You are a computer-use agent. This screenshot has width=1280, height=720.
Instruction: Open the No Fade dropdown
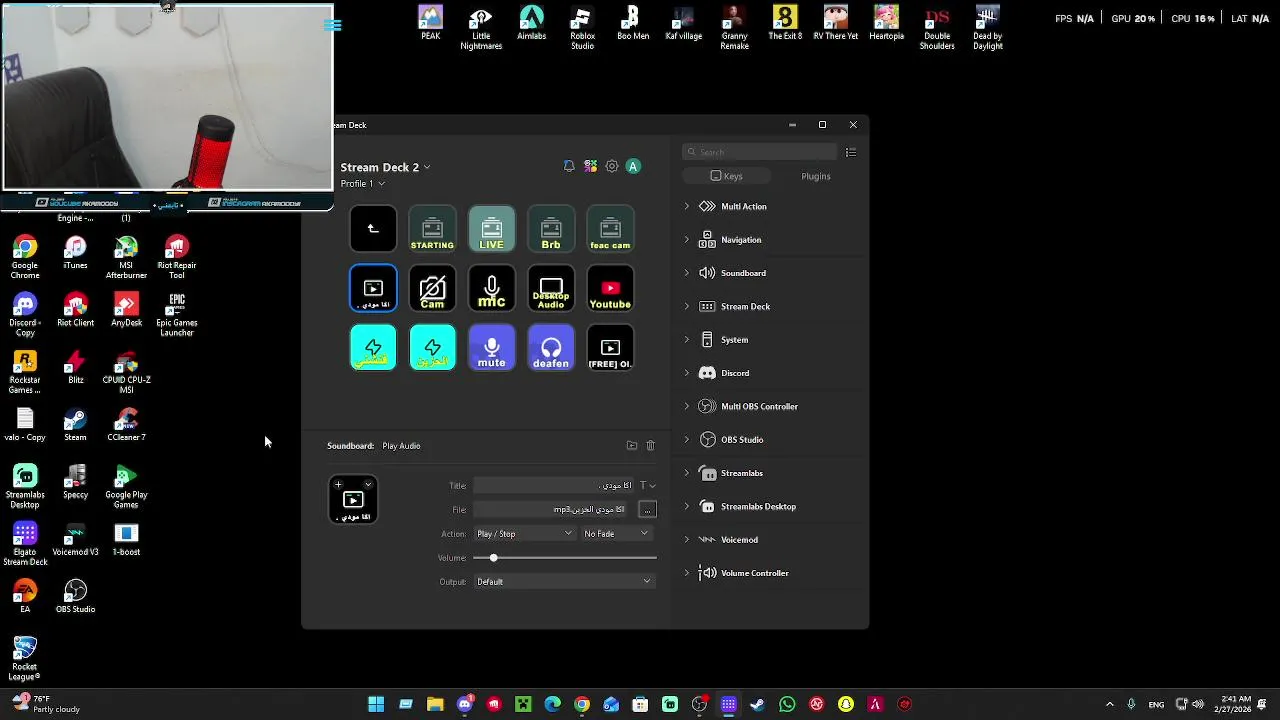(x=616, y=534)
